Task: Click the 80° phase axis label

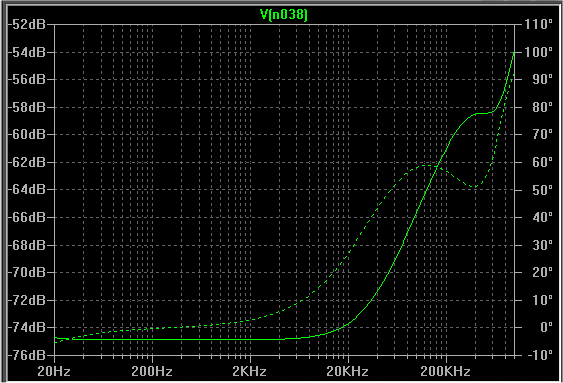Action: [542, 107]
